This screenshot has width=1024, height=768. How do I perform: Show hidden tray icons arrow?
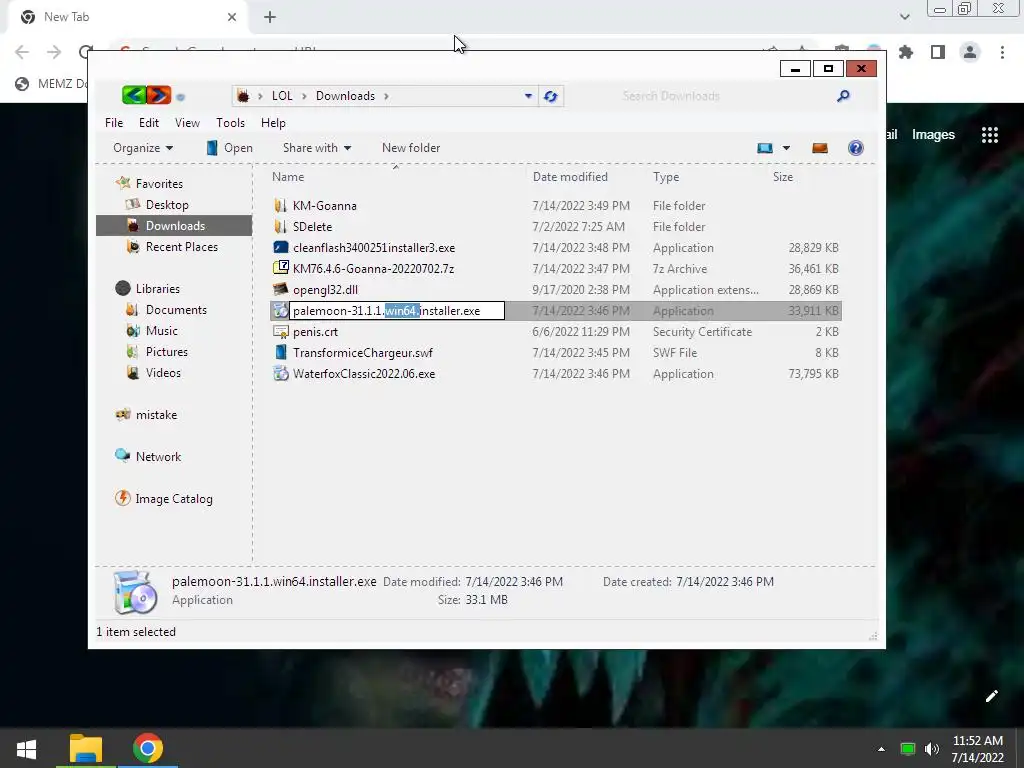[881, 749]
